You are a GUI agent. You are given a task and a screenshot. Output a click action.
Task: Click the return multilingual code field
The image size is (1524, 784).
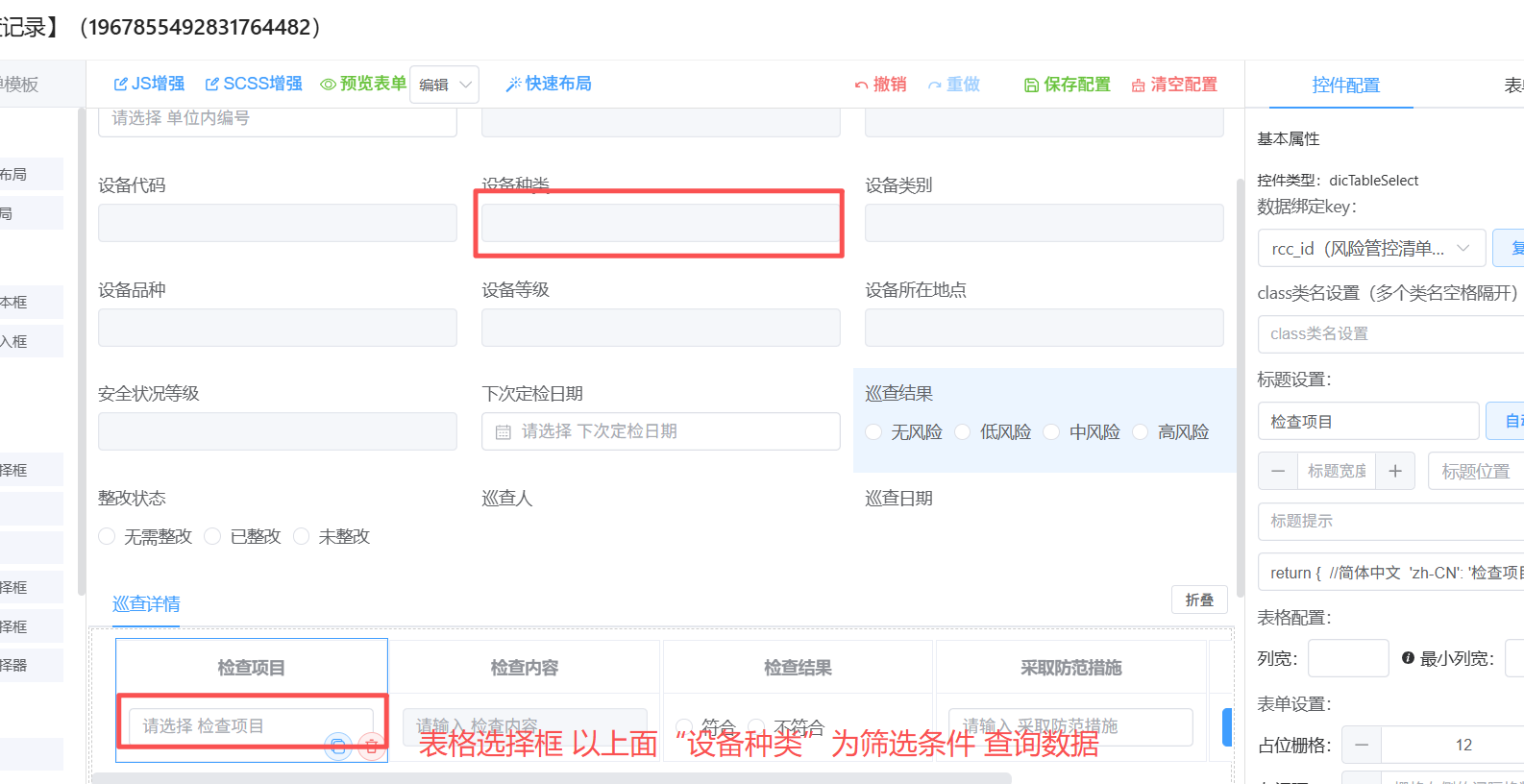click(x=1390, y=573)
